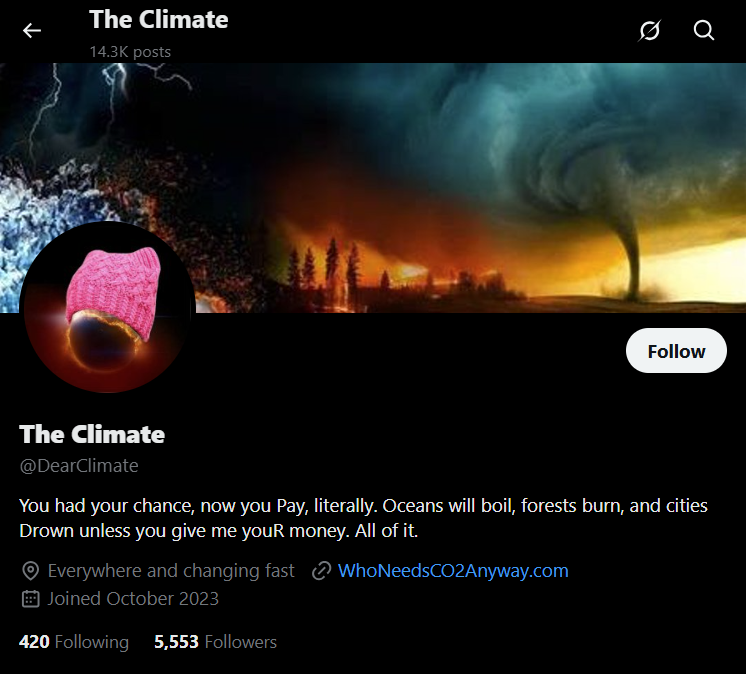Click the calendar joined-date icon
The width and height of the screenshot is (746, 674).
tap(30, 599)
